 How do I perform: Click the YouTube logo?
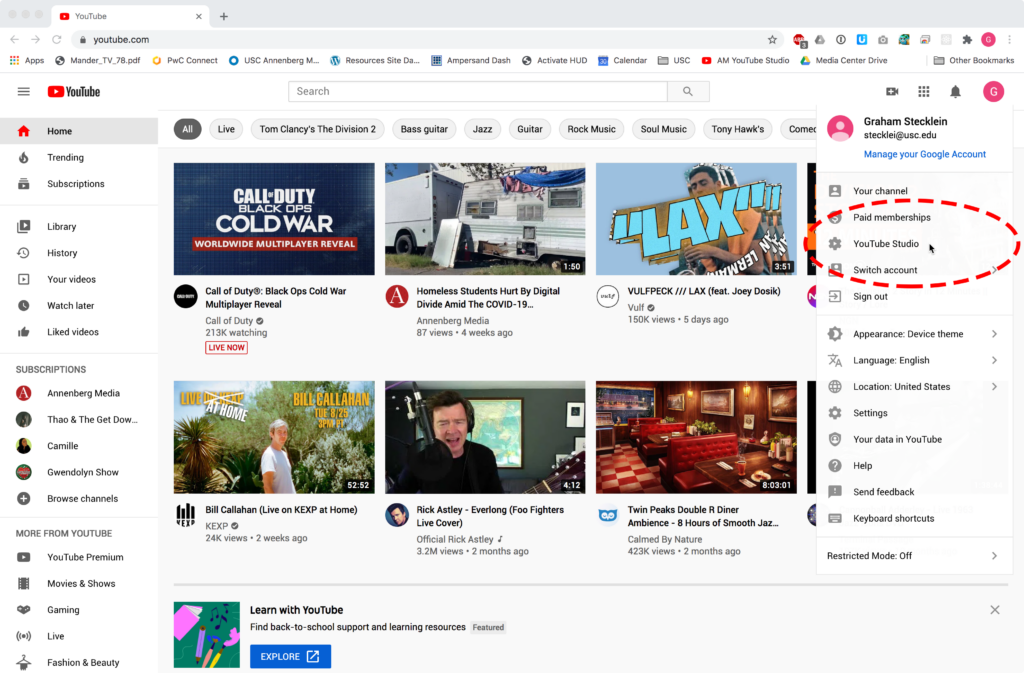click(x=74, y=92)
